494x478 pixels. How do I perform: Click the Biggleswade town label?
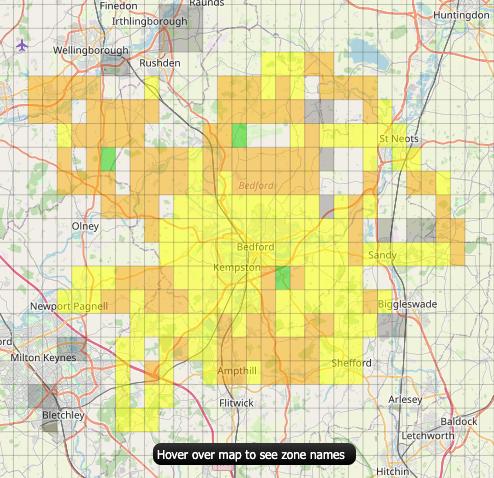[407, 304]
